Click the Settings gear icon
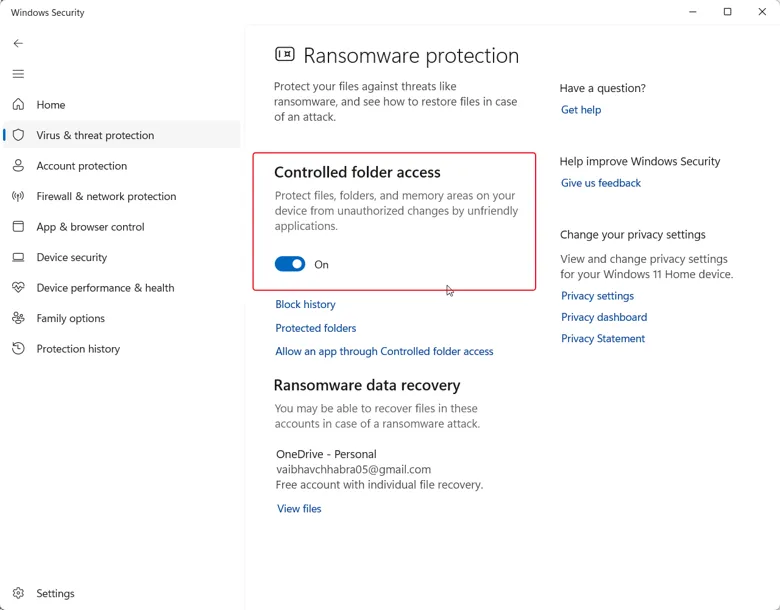Image resolution: width=780 pixels, height=610 pixels. (18, 593)
